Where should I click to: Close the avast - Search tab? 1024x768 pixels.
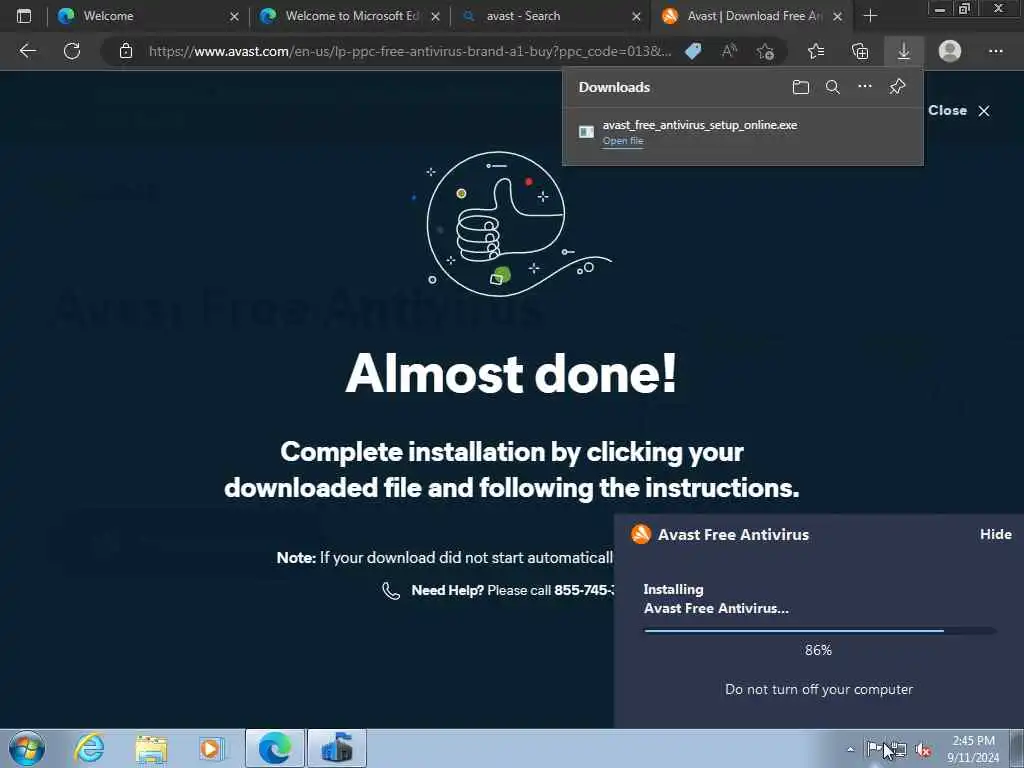[636, 16]
